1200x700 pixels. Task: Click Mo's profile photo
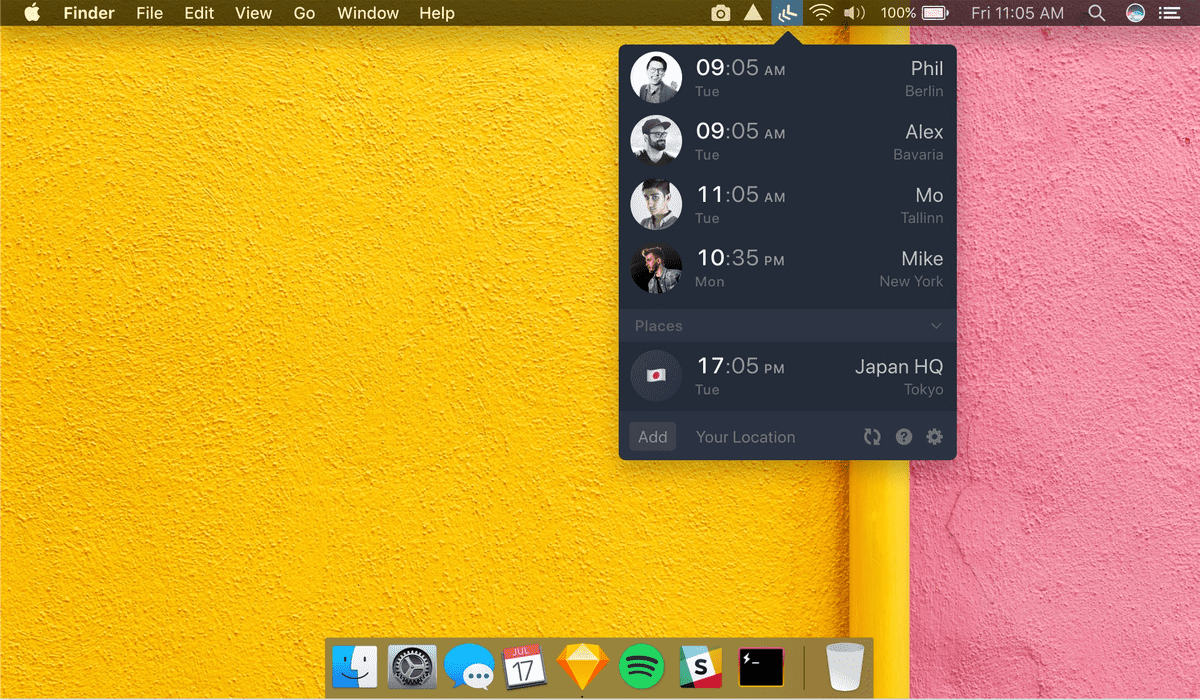coord(656,204)
